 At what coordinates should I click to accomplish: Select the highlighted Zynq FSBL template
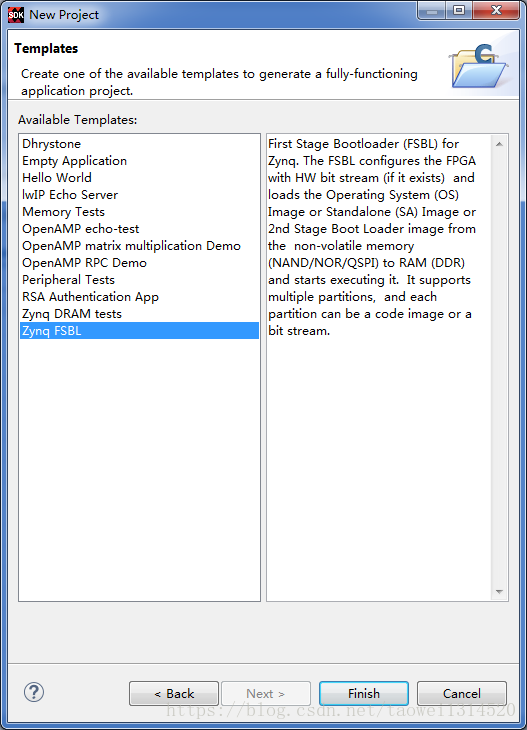(139, 331)
